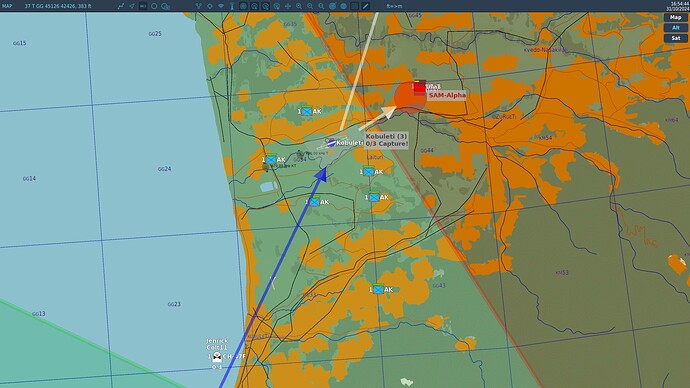This screenshot has width=690, height=388.
Task: Select the Kobuleti airfield icon
Action: 331,143
